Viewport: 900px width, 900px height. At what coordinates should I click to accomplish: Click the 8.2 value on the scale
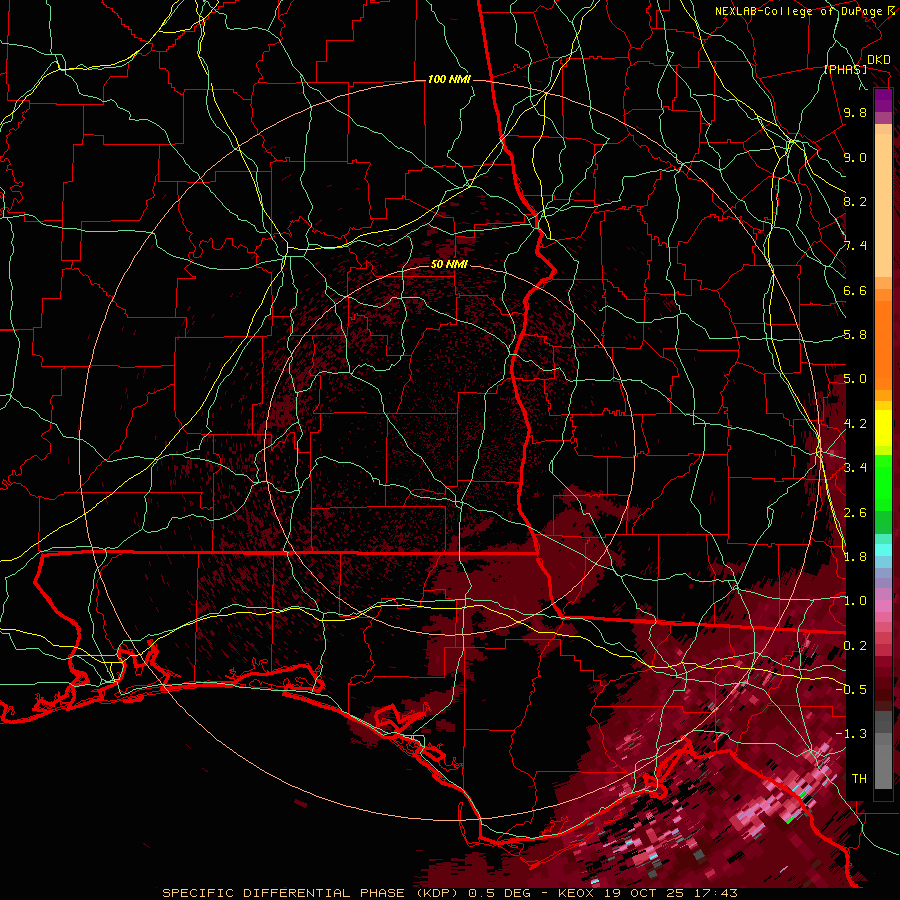click(855, 201)
